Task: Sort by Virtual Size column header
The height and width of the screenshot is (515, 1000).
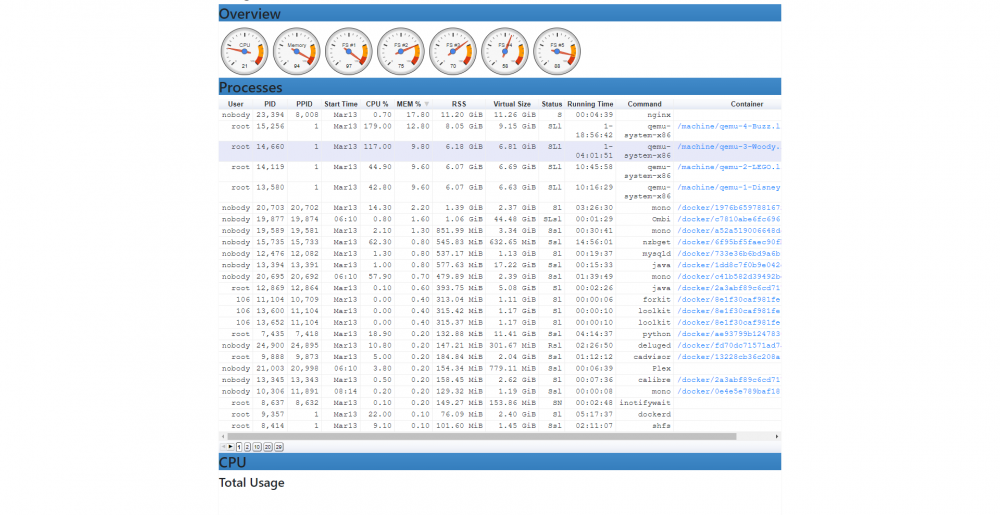Action: 511,104
